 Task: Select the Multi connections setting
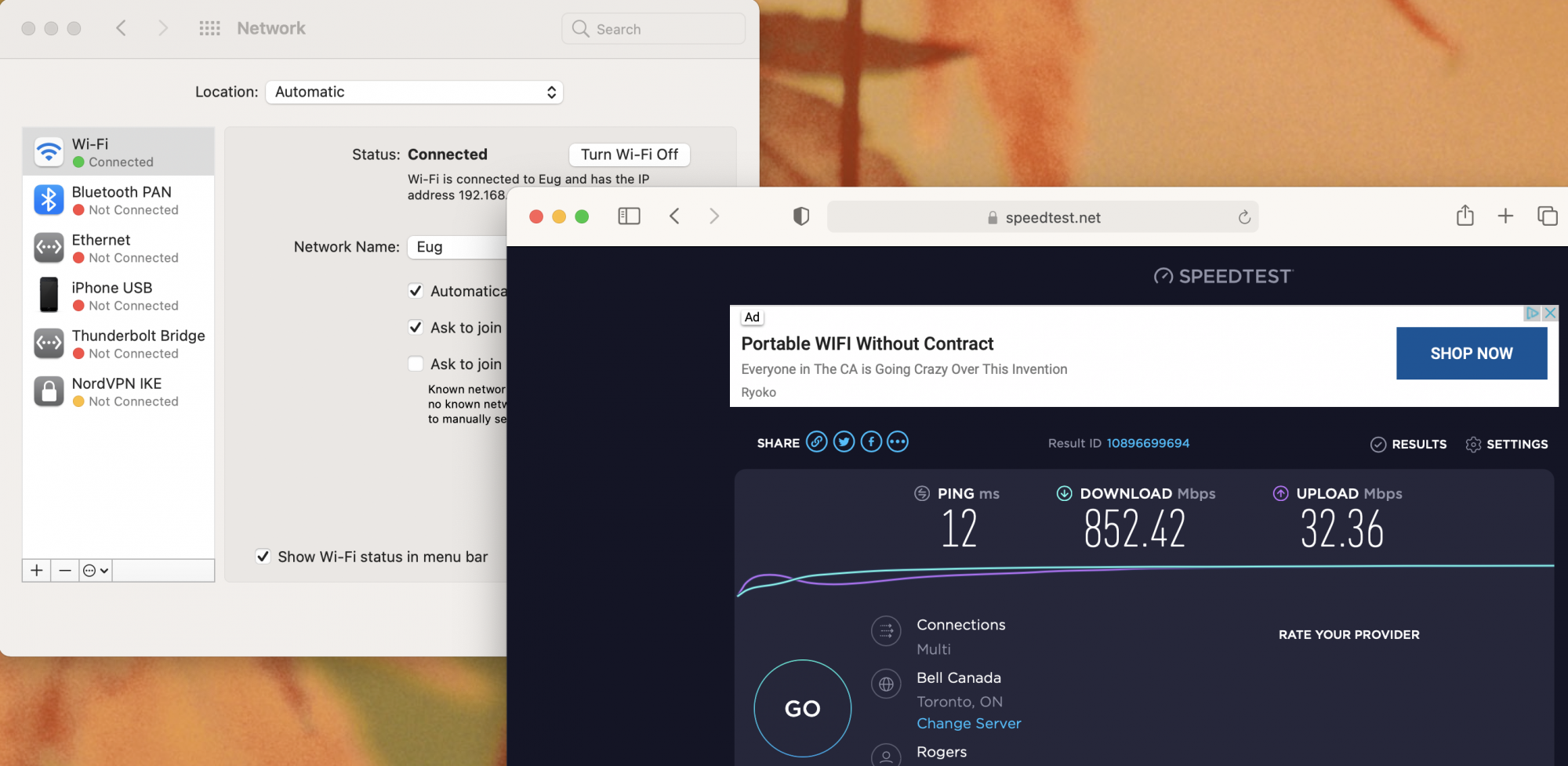934,649
